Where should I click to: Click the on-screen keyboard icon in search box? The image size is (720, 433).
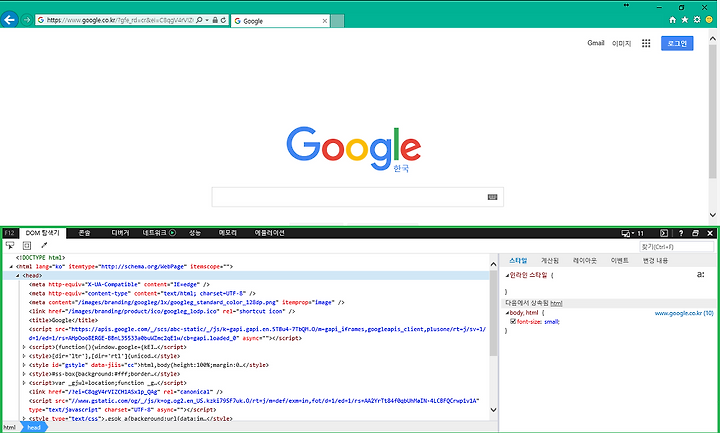492,197
